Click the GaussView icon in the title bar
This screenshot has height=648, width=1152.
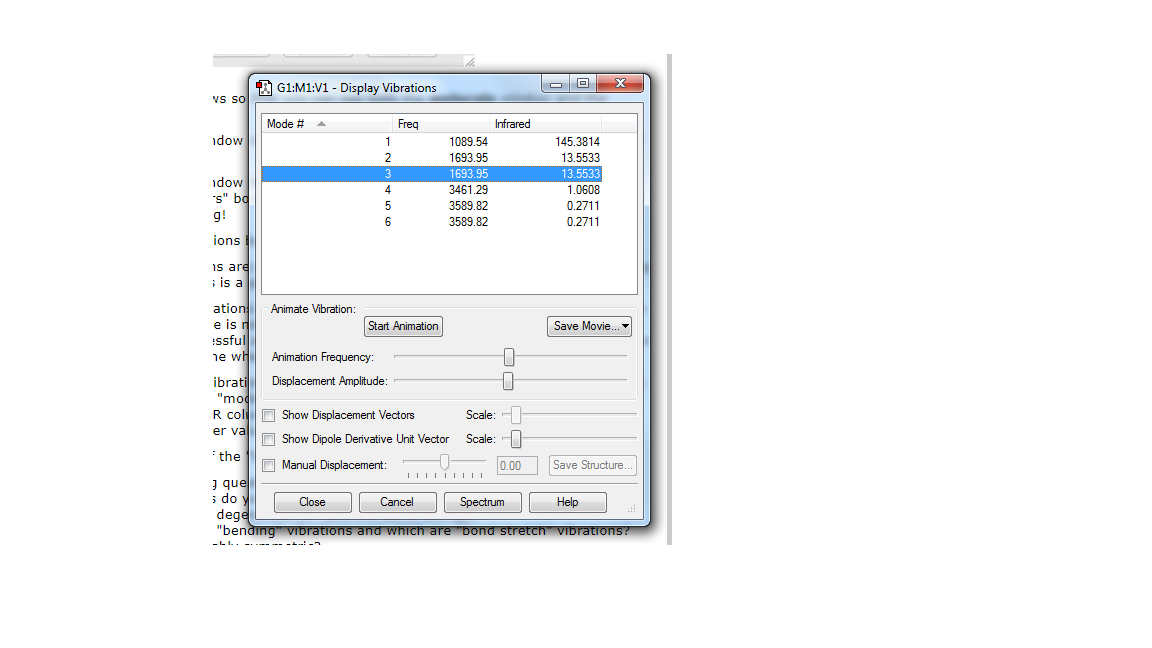coord(264,88)
